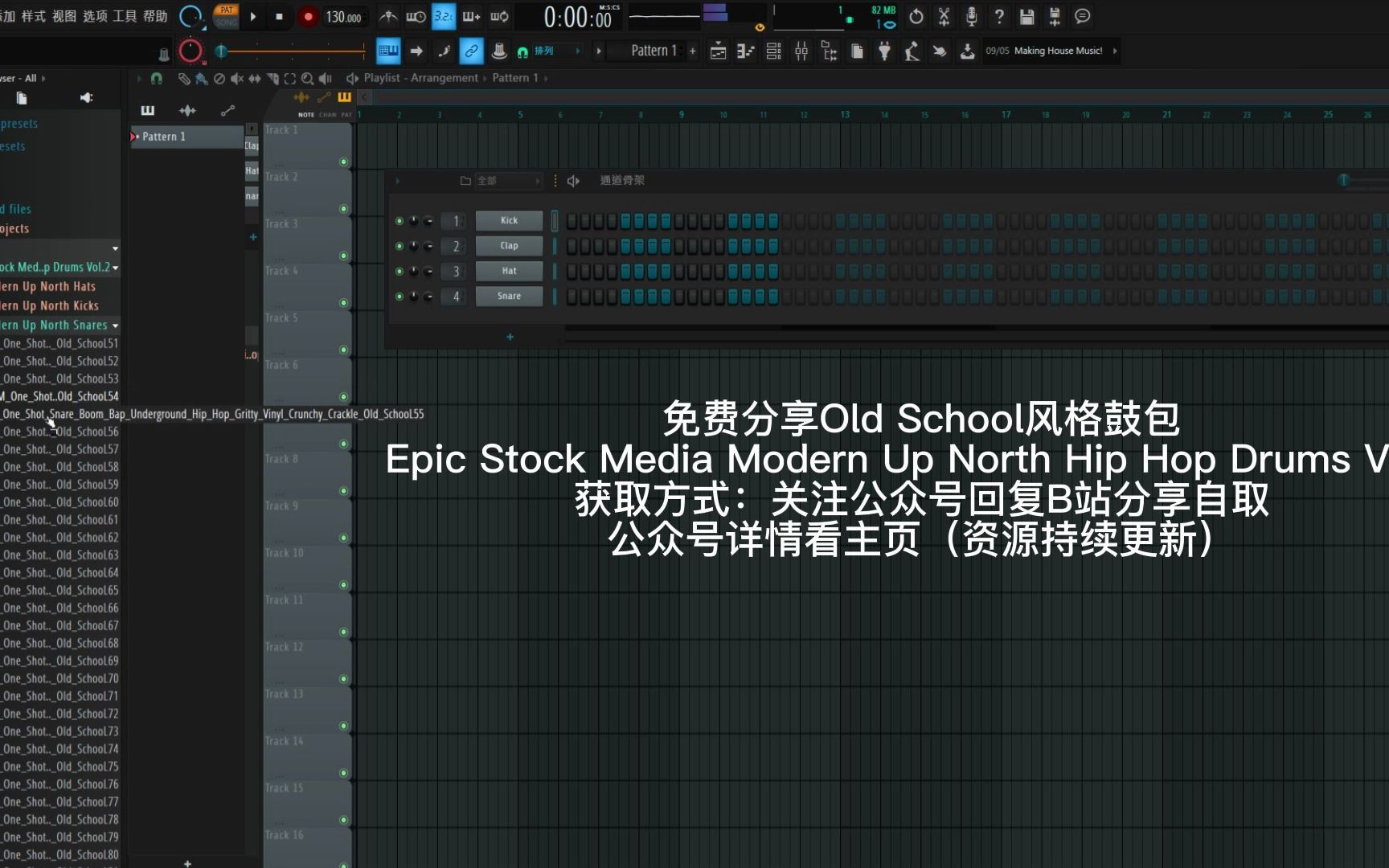The height and width of the screenshot is (868, 1389).
Task: Toggle the link/multilink controllers icon
Action: click(471, 51)
